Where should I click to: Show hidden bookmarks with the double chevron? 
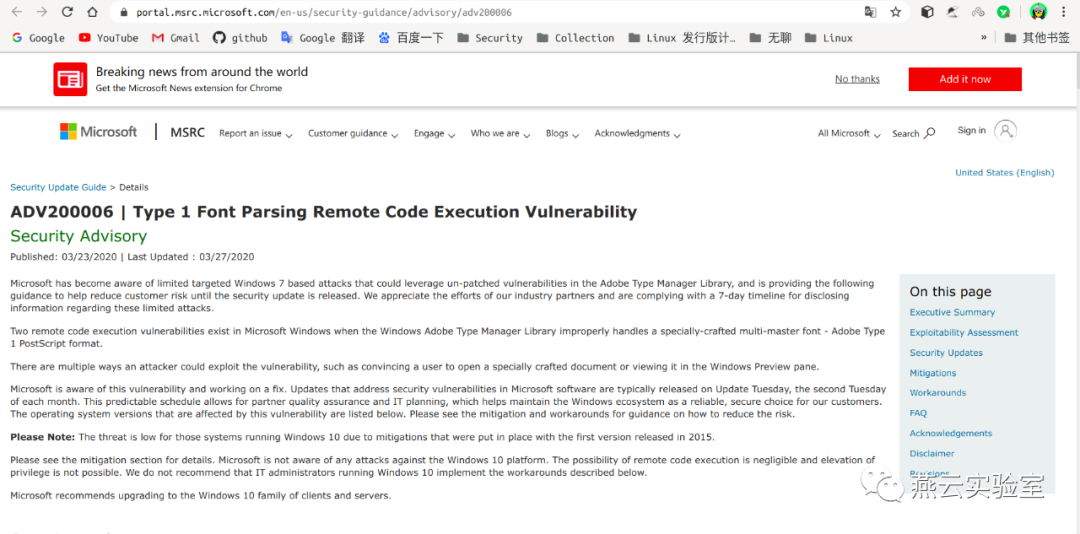[984, 38]
